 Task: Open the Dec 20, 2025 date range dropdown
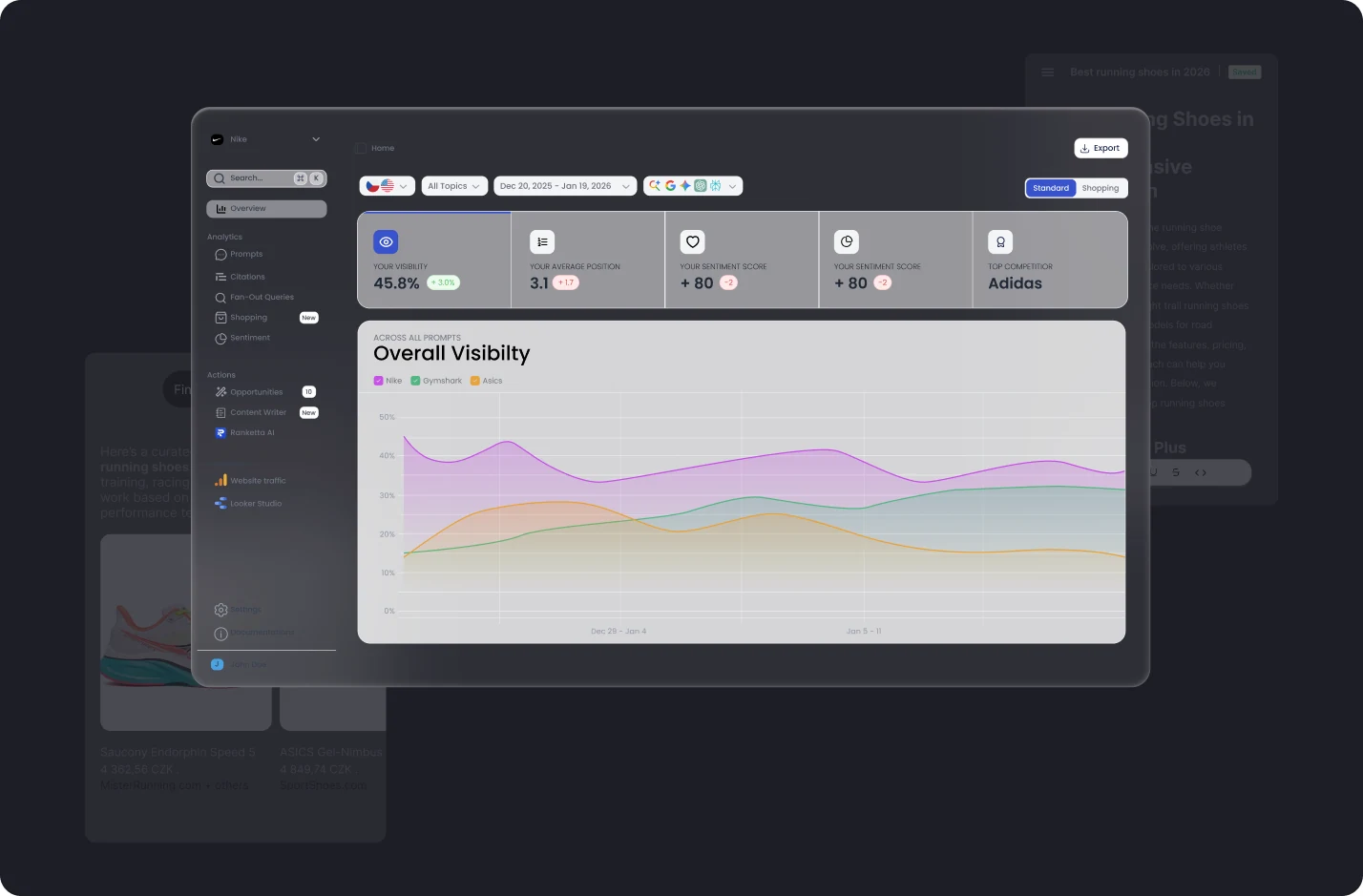click(565, 186)
